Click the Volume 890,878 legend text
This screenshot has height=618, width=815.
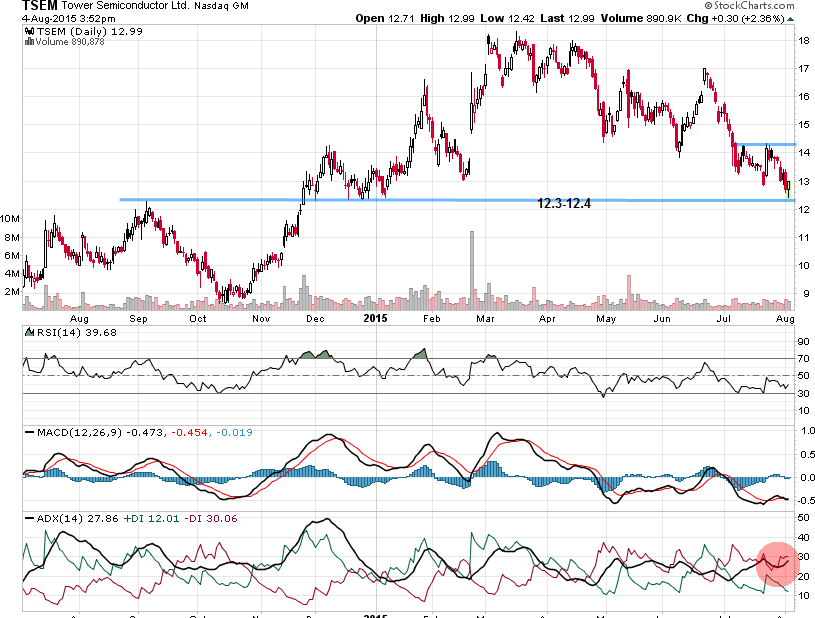pyautogui.click(x=70, y=42)
